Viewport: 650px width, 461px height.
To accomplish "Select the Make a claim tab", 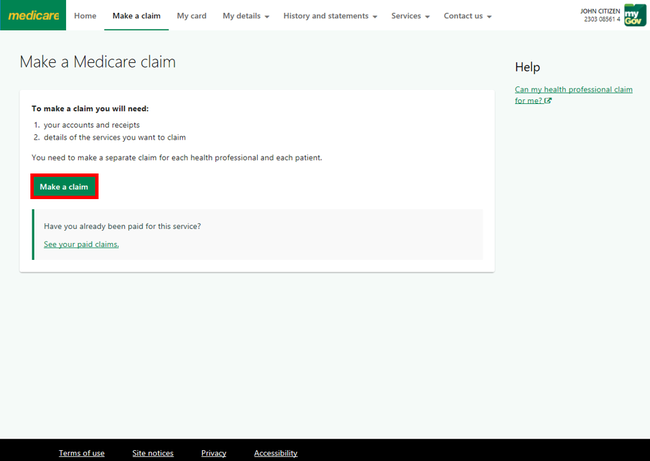I will tap(136, 16).
